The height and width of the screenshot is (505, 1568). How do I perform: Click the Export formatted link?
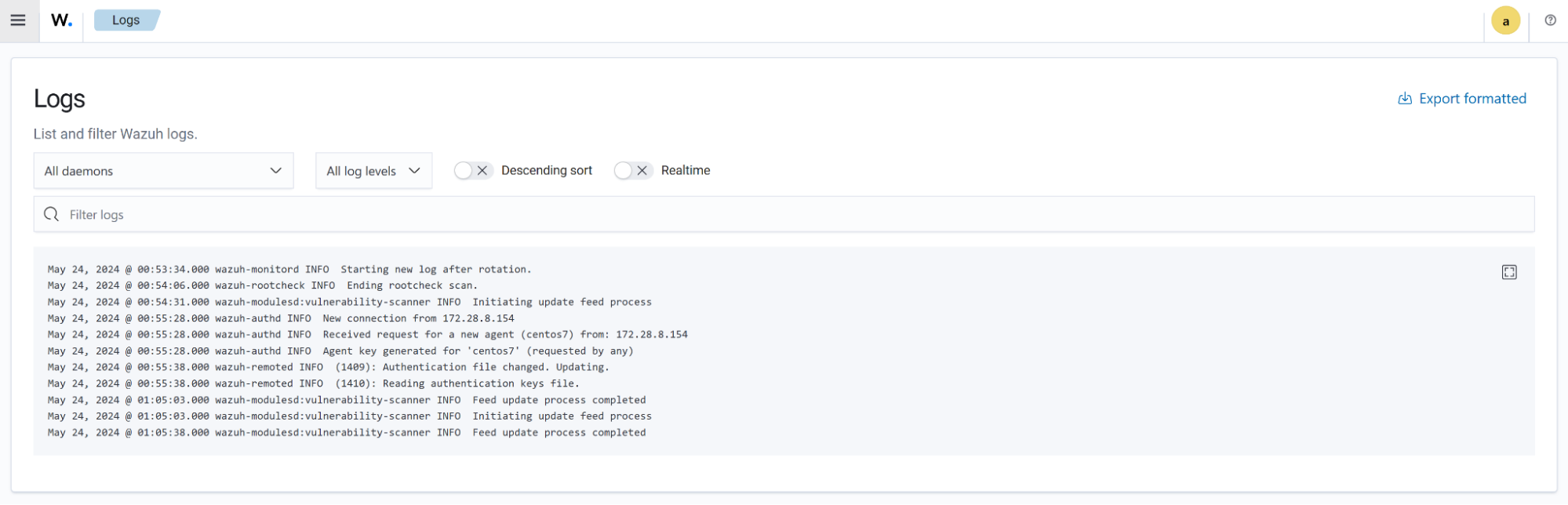pos(1472,99)
